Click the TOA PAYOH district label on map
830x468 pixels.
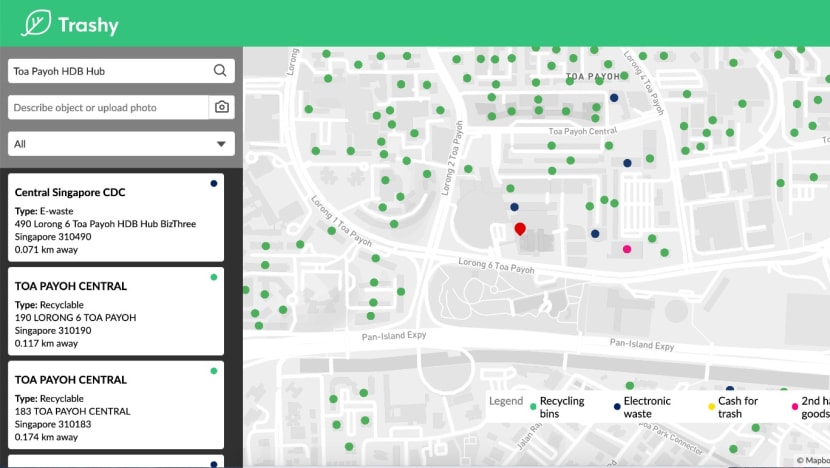point(593,76)
